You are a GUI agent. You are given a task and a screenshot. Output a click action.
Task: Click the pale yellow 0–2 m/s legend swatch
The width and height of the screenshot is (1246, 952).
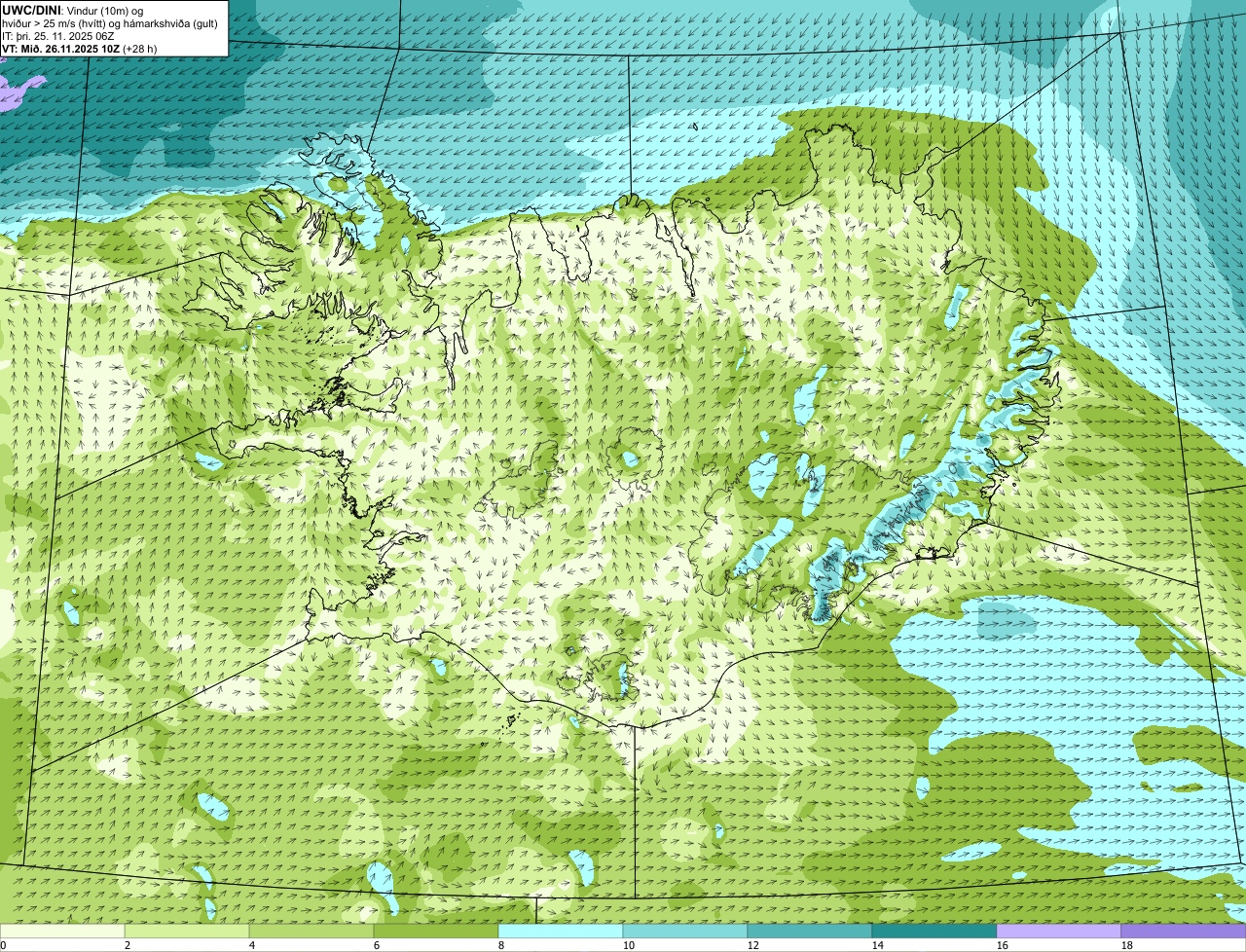[62, 931]
